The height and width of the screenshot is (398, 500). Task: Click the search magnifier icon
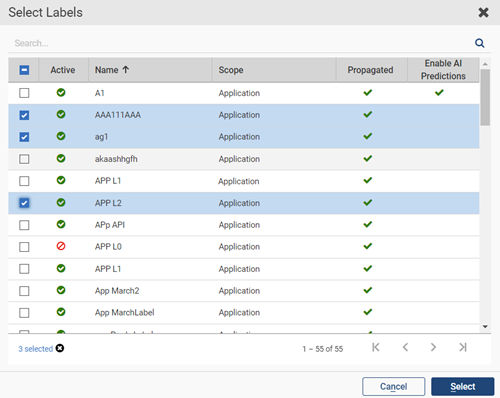(x=479, y=43)
